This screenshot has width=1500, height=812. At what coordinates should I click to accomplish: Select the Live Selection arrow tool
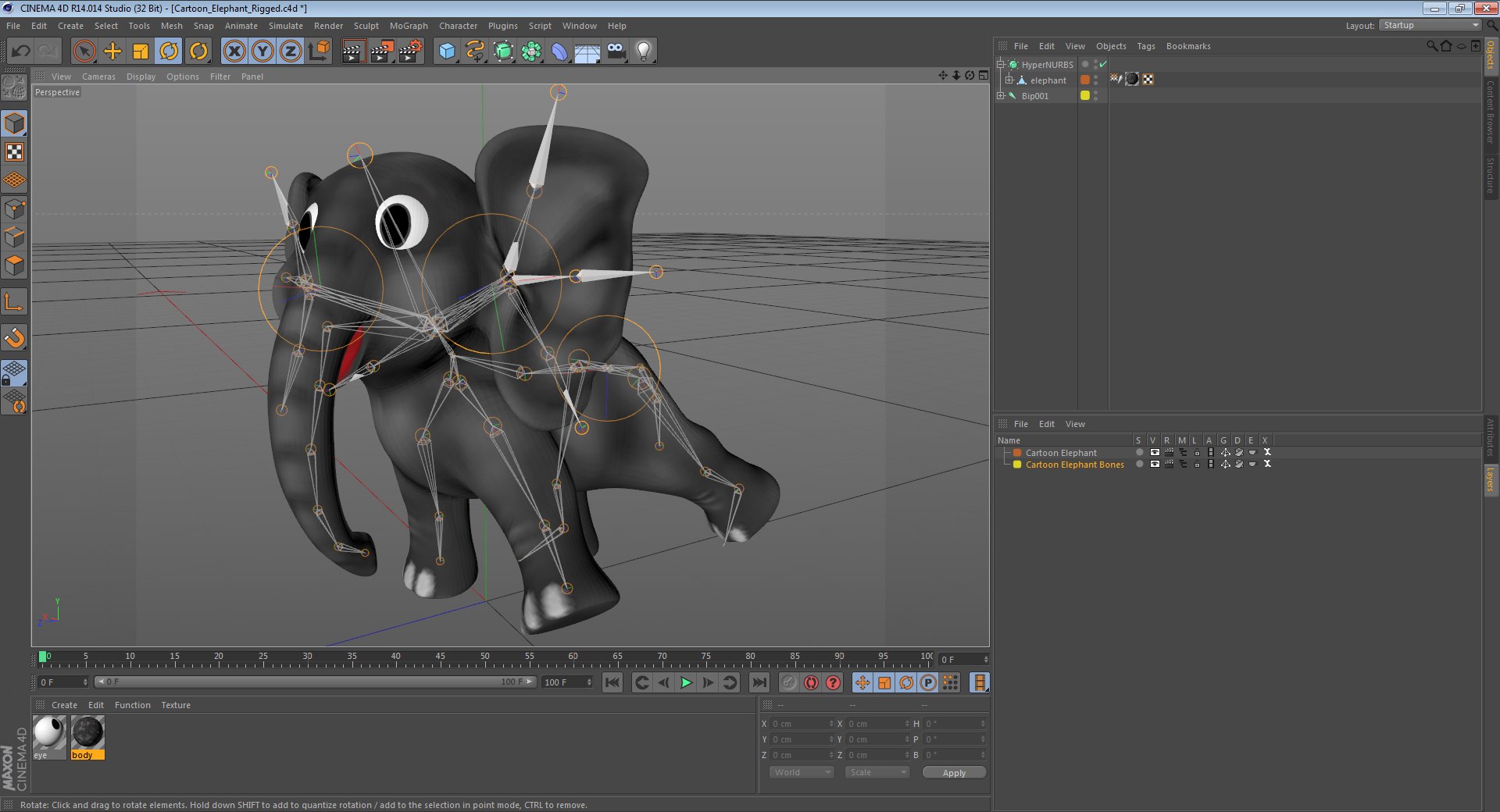[x=84, y=52]
